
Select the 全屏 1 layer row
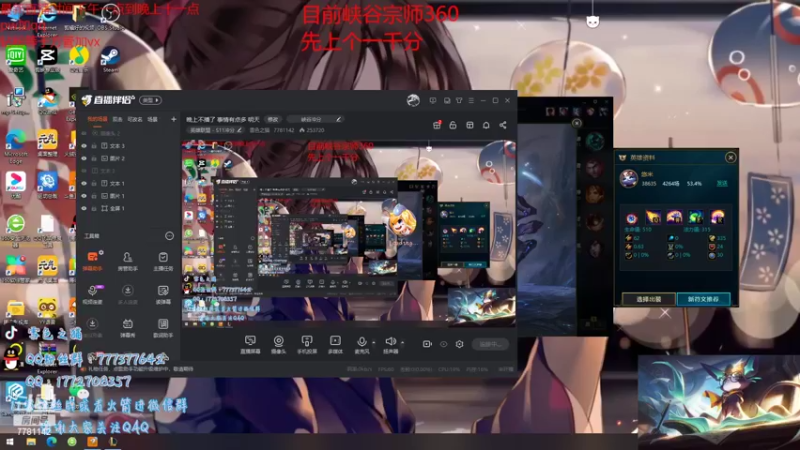click(x=129, y=208)
